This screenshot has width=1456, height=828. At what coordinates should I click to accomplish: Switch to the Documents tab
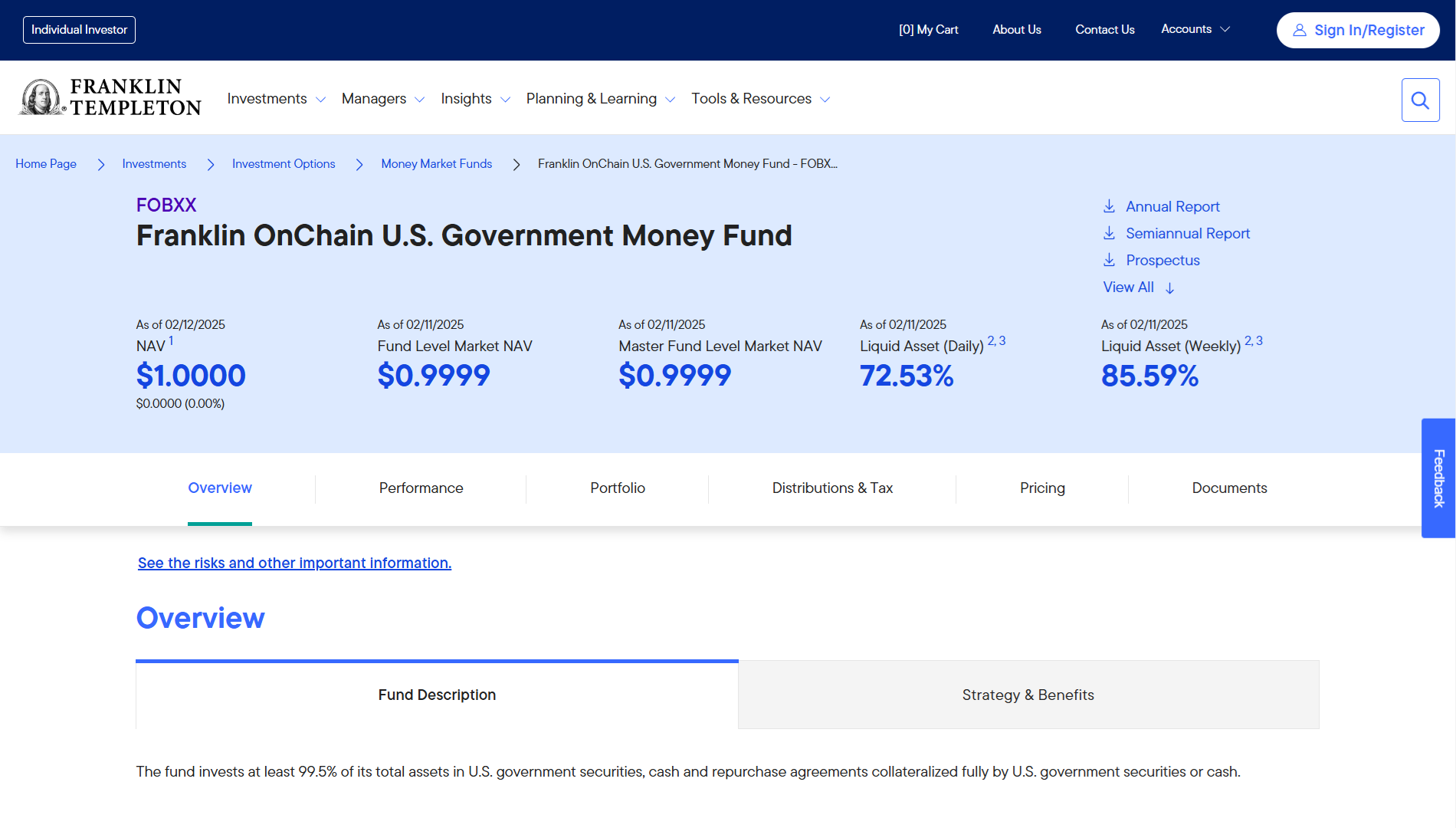1229,488
